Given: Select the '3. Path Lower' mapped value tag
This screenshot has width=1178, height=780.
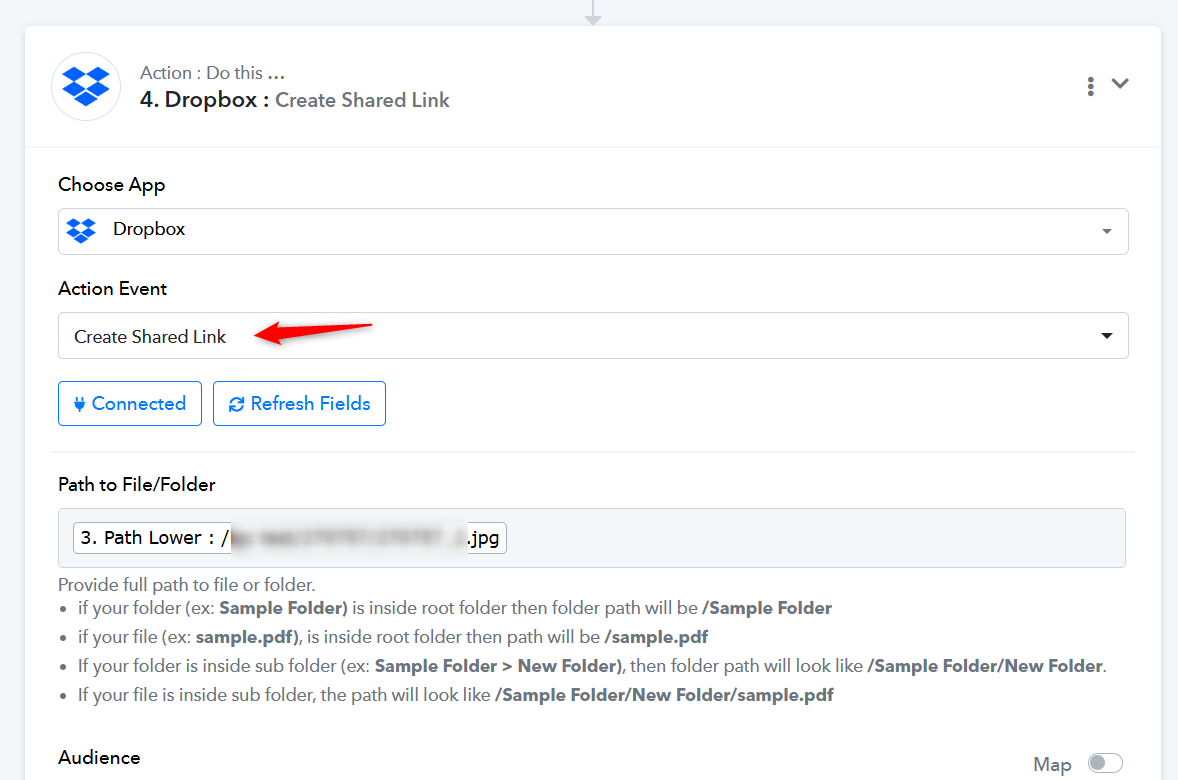Looking at the screenshot, I should [x=290, y=538].
